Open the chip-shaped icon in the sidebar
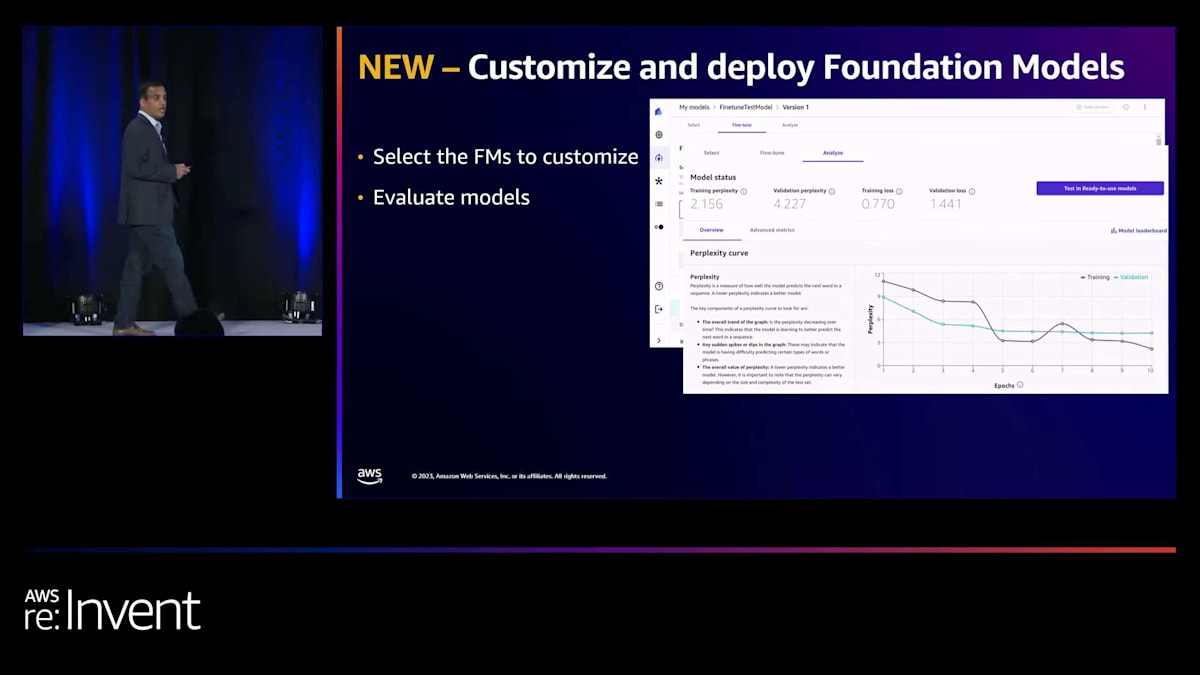This screenshot has height=675, width=1200. click(x=658, y=135)
